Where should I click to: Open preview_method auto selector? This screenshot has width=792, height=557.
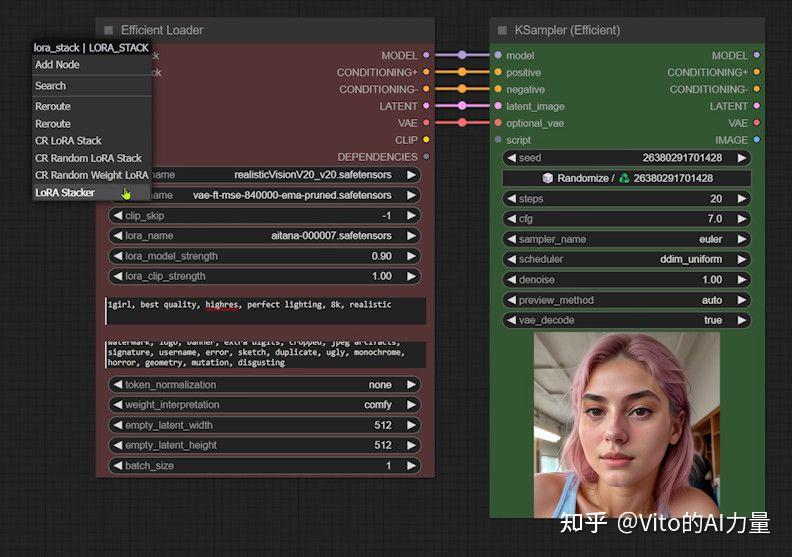click(x=627, y=300)
